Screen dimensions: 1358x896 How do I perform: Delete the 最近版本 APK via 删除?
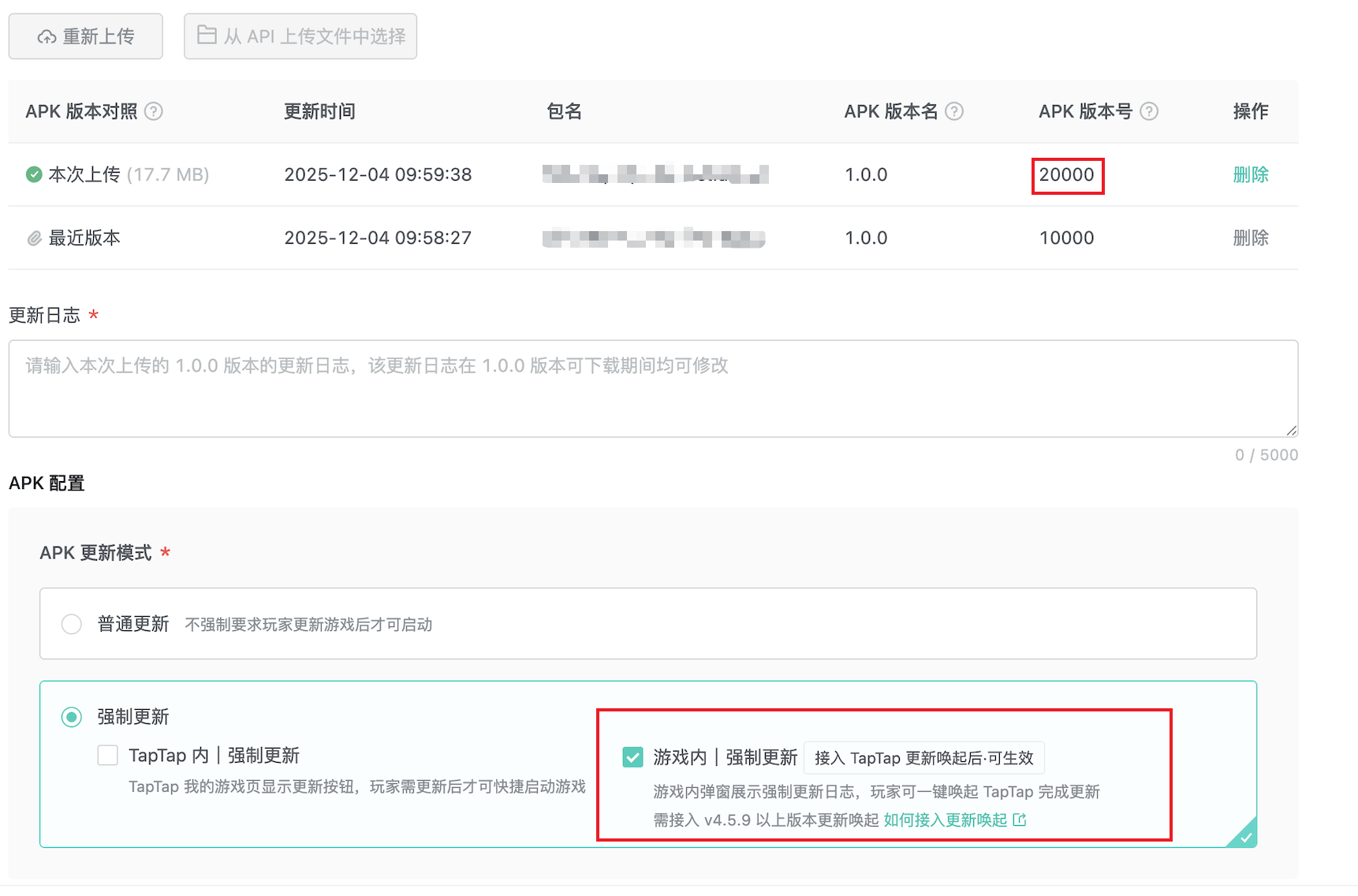[x=1251, y=237]
